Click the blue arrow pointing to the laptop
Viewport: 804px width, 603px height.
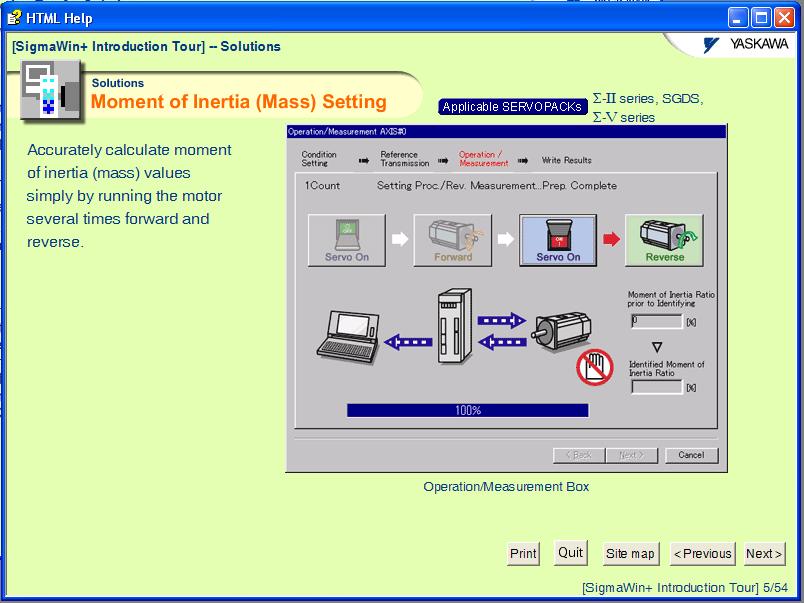coord(408,342)
